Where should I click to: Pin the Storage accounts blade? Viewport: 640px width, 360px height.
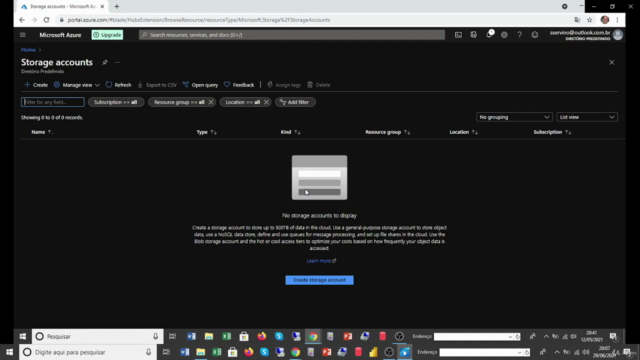pos(105,62)
